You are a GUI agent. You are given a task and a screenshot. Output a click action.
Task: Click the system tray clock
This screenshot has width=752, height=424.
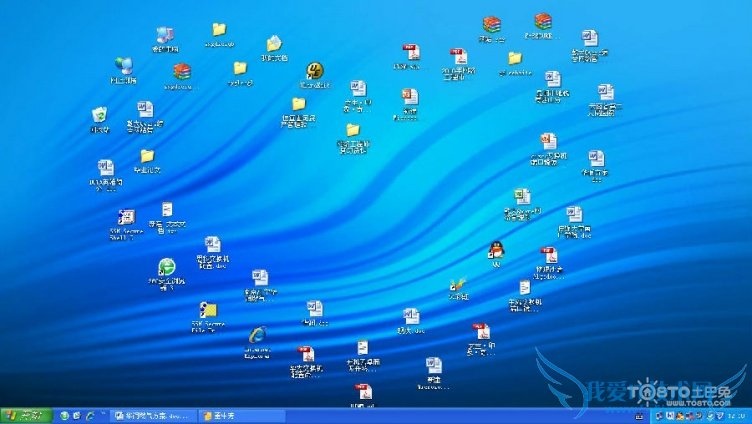tap(736, 414)
